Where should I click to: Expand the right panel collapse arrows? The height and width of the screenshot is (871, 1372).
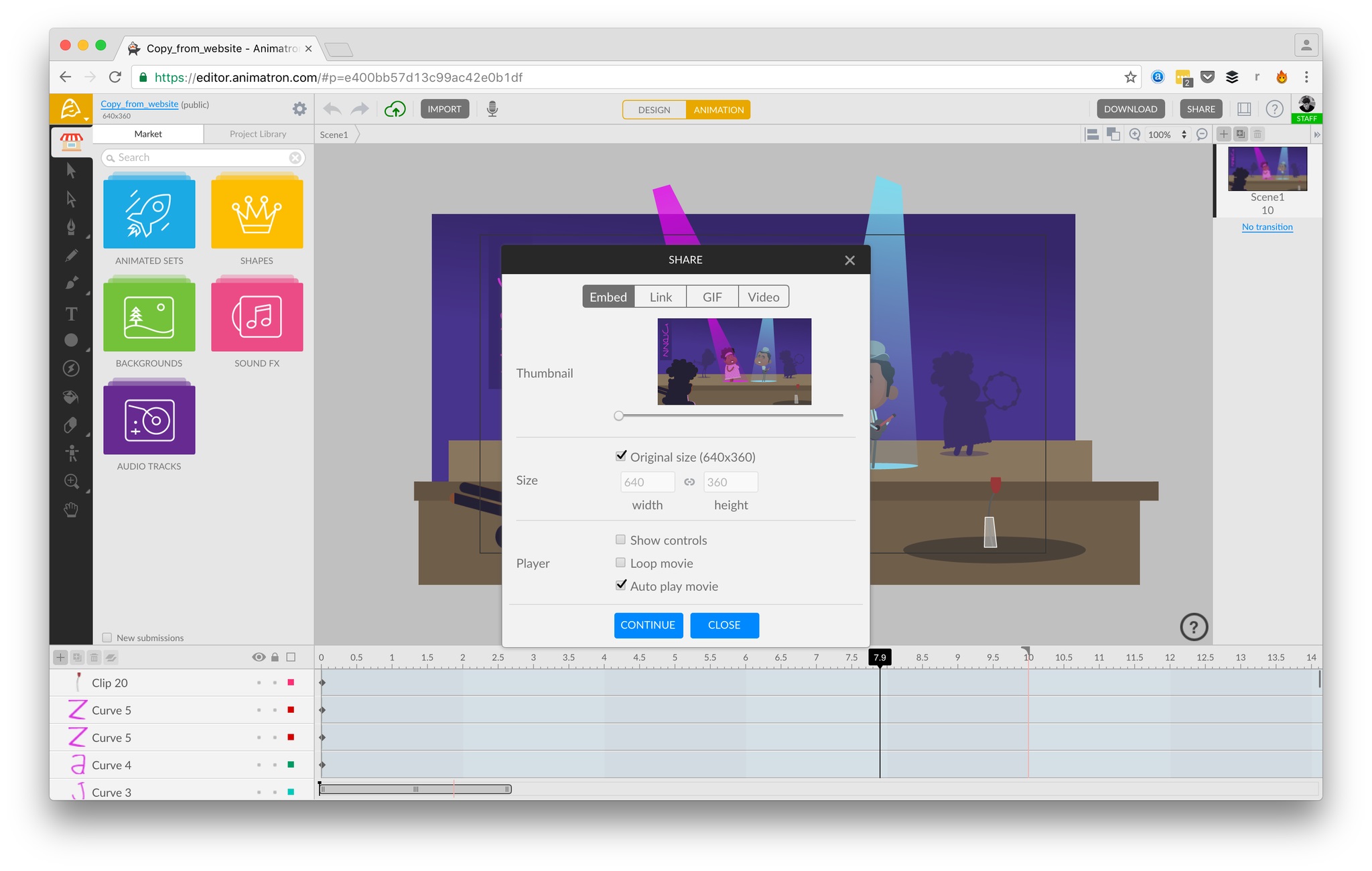1316,135
